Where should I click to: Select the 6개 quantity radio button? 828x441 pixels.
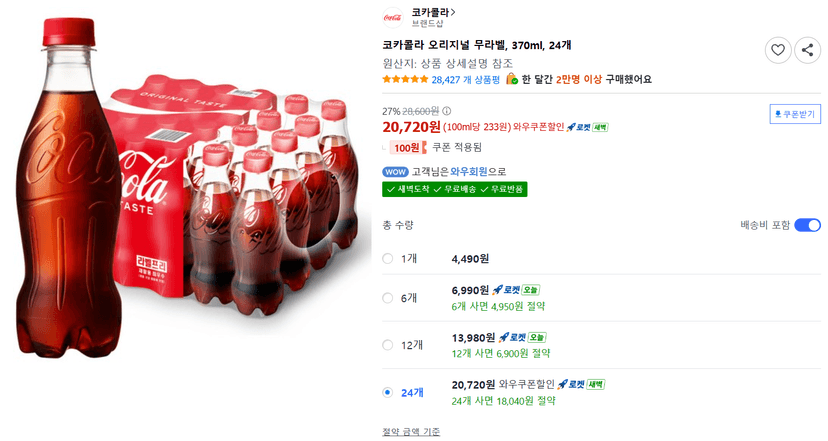[388, 298]
